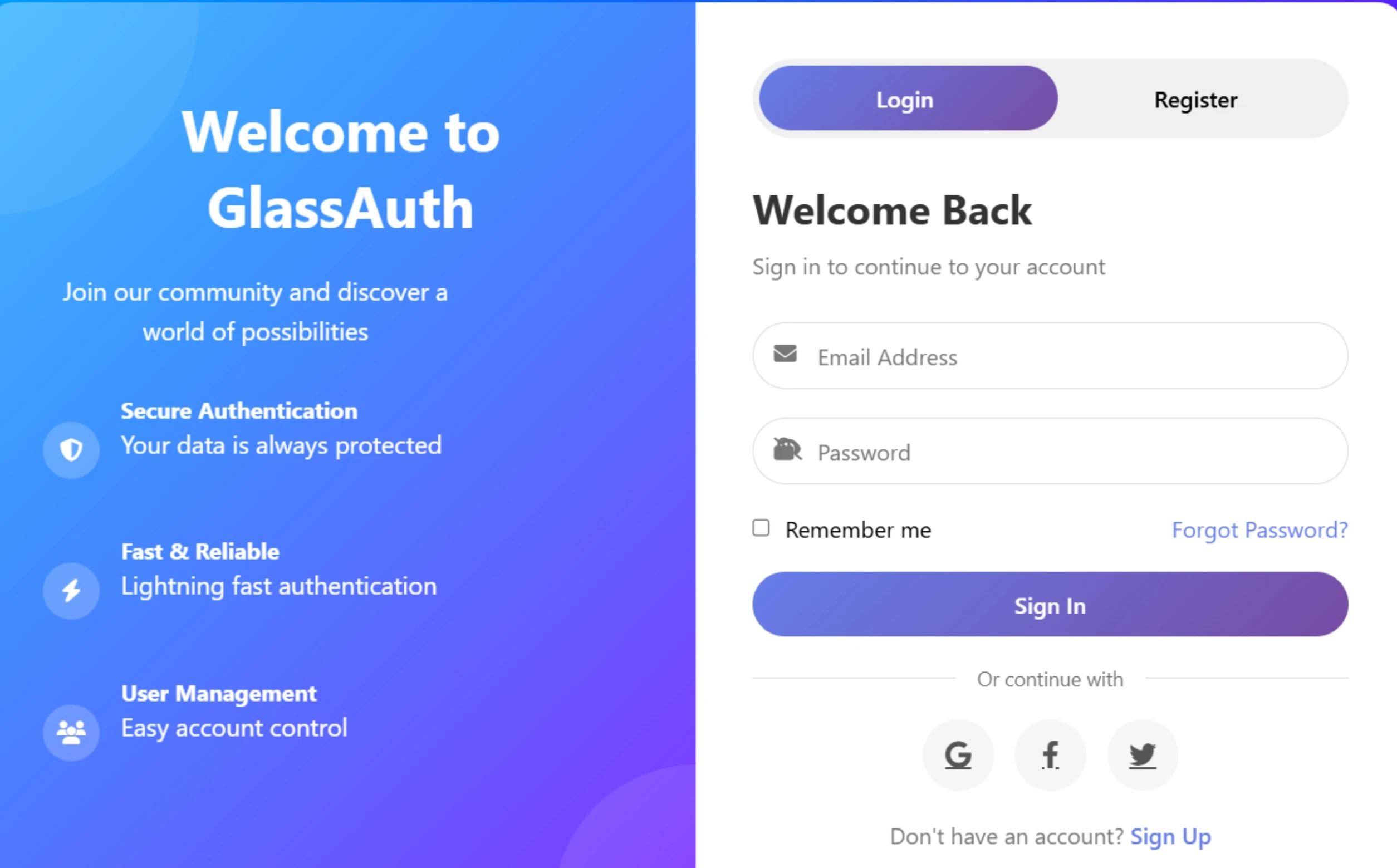Focus the Email Address input field
The height and width of the screenshot is (868, 1397).
pos(1050,356)
